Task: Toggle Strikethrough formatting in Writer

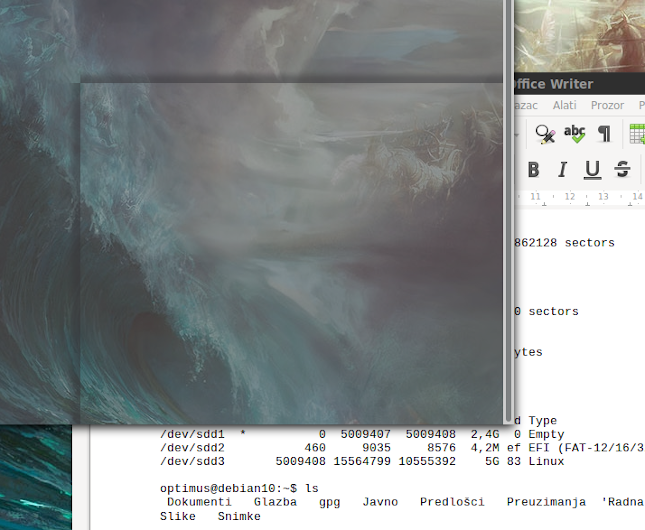Action: pyautogui.click(x=622, y=170)
